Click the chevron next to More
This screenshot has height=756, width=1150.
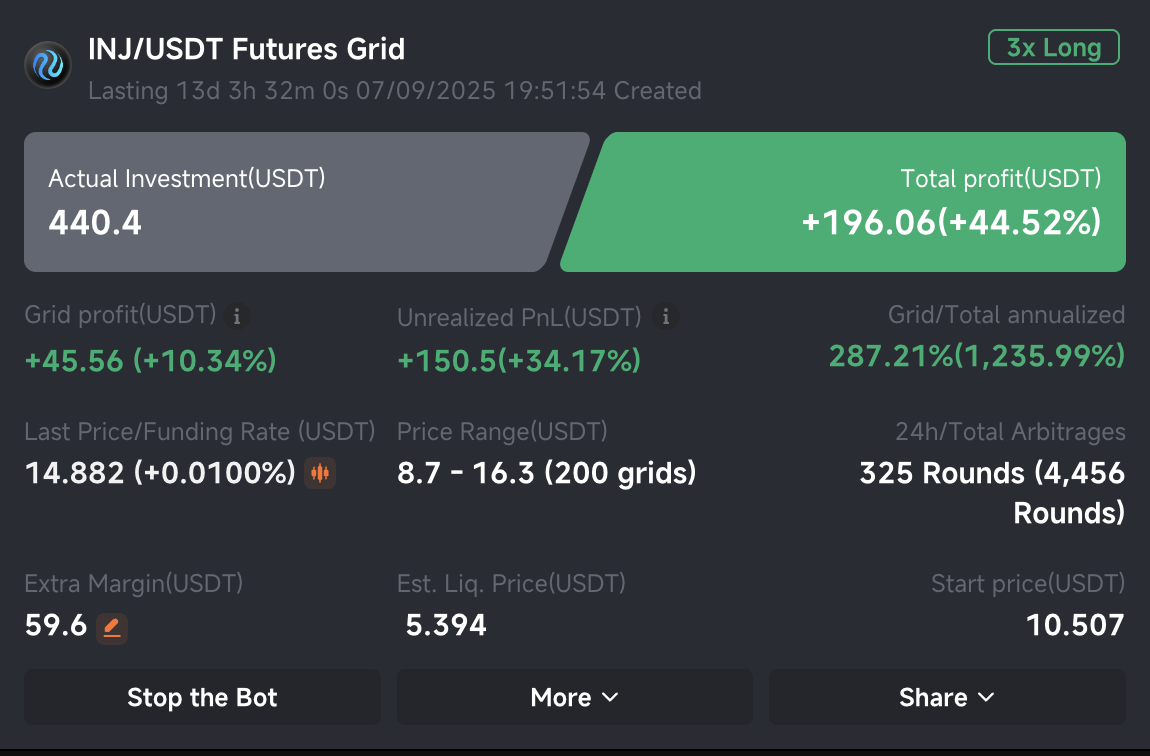tap(610, 697)
